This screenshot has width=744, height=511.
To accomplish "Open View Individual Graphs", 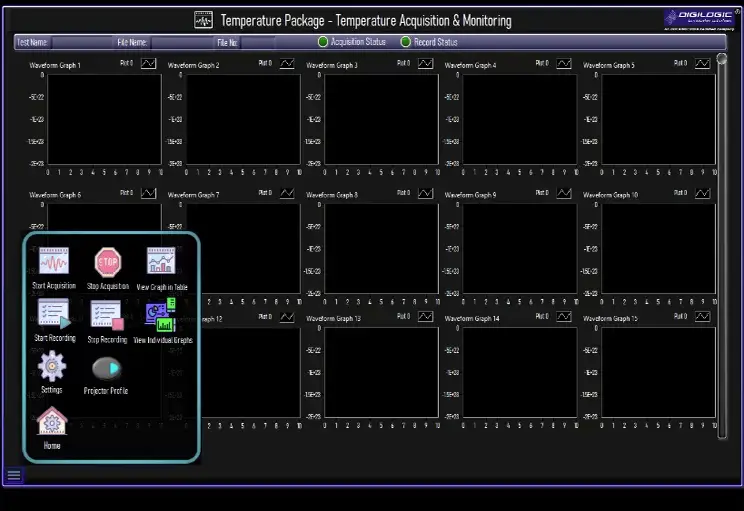I will click(x=160, y=314).
